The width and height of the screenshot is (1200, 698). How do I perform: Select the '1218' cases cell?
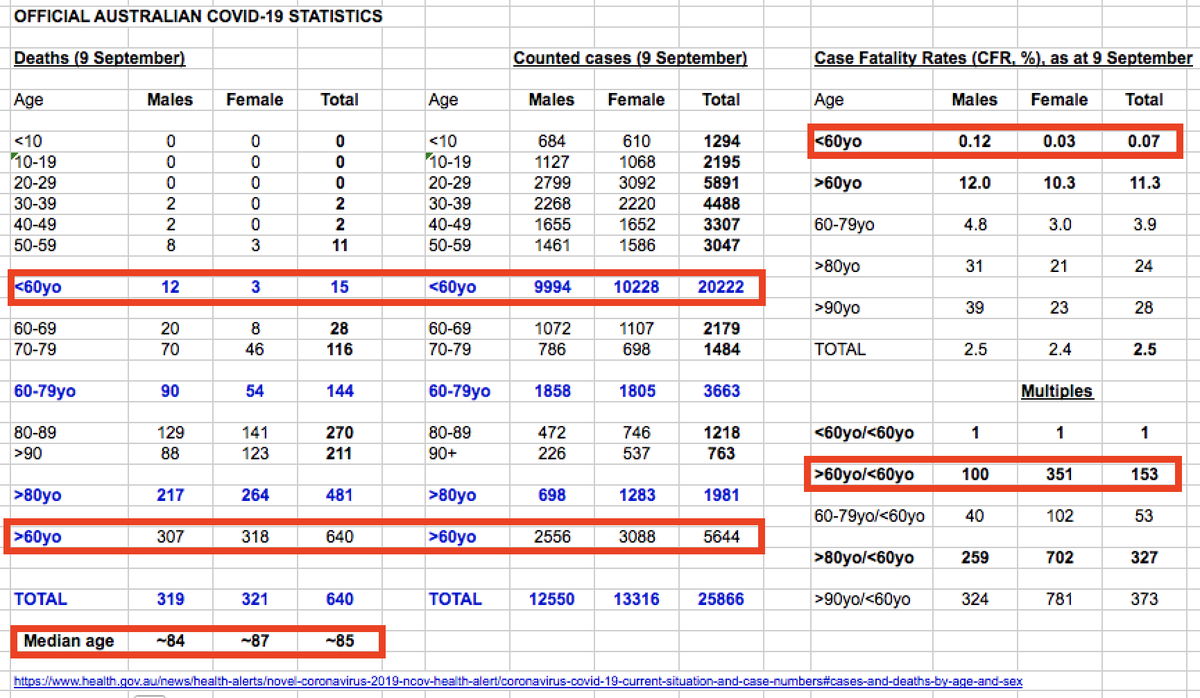720,433
